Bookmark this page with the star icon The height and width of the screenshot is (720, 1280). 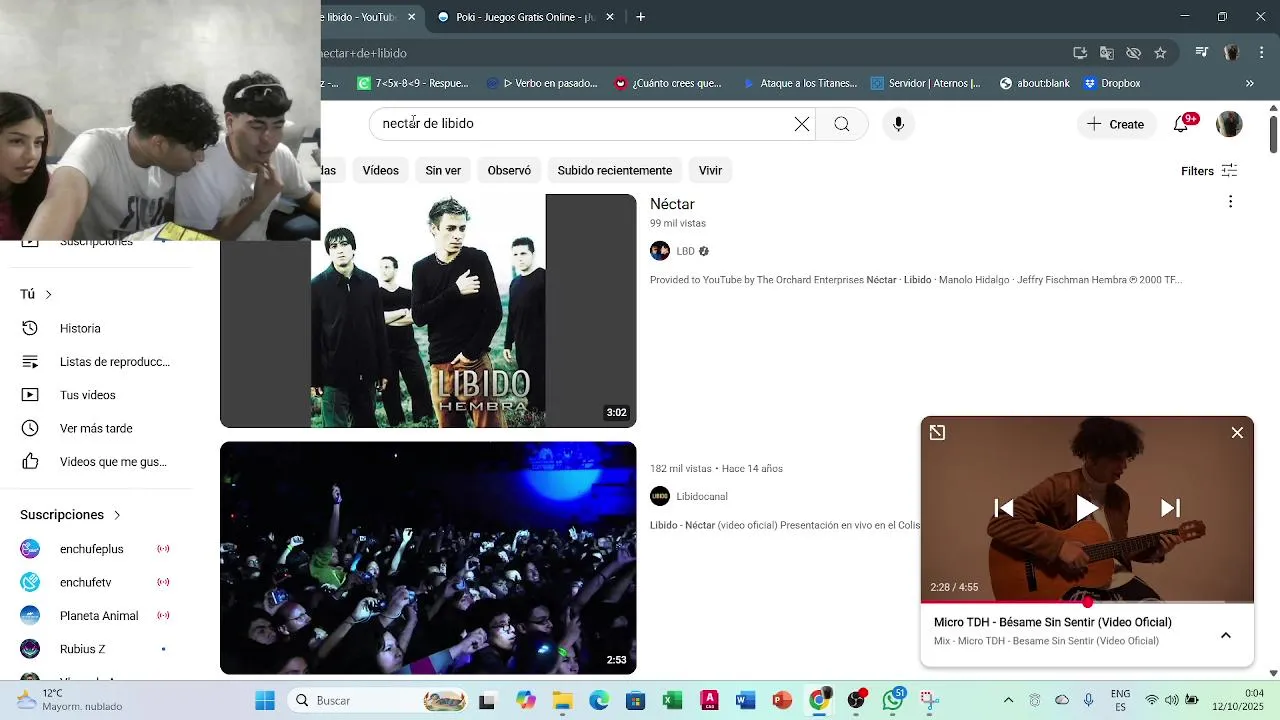click(x=1160, y=53)
